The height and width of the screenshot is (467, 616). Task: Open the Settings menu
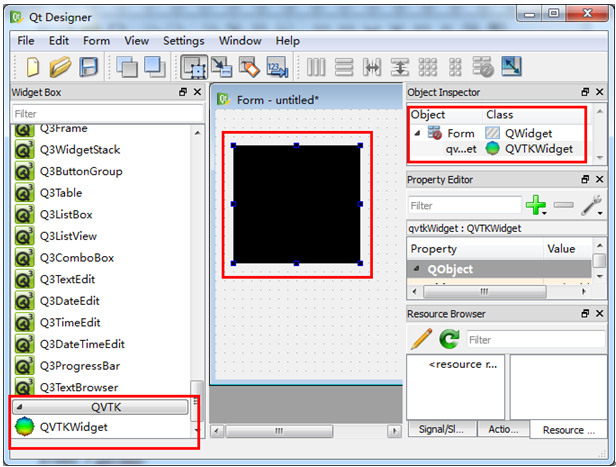click(183, 41)
